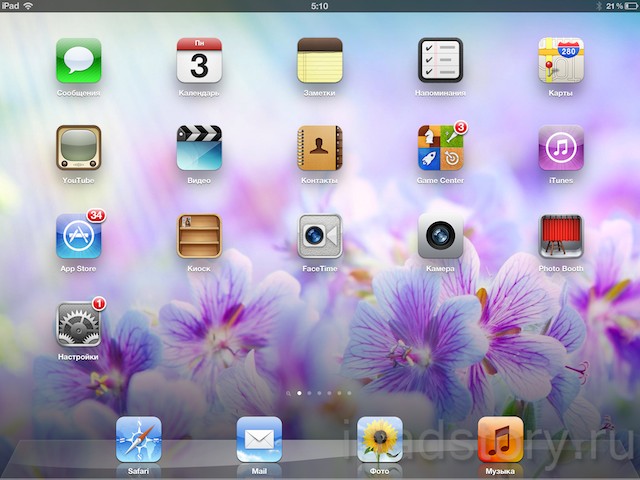Open the YouTube app
Viewport: 640px width, 480px height.
coord(78,148)
